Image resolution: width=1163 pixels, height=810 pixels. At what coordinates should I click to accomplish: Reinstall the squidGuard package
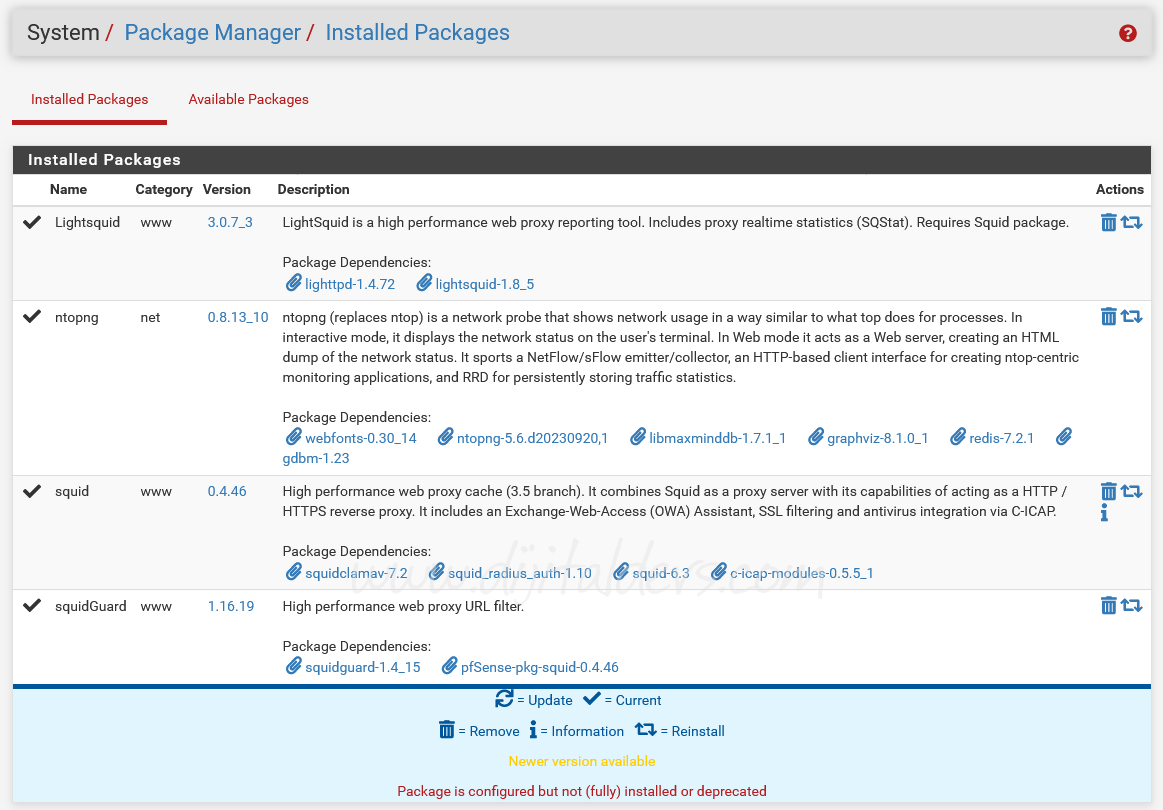click(x=1131, y=605)
